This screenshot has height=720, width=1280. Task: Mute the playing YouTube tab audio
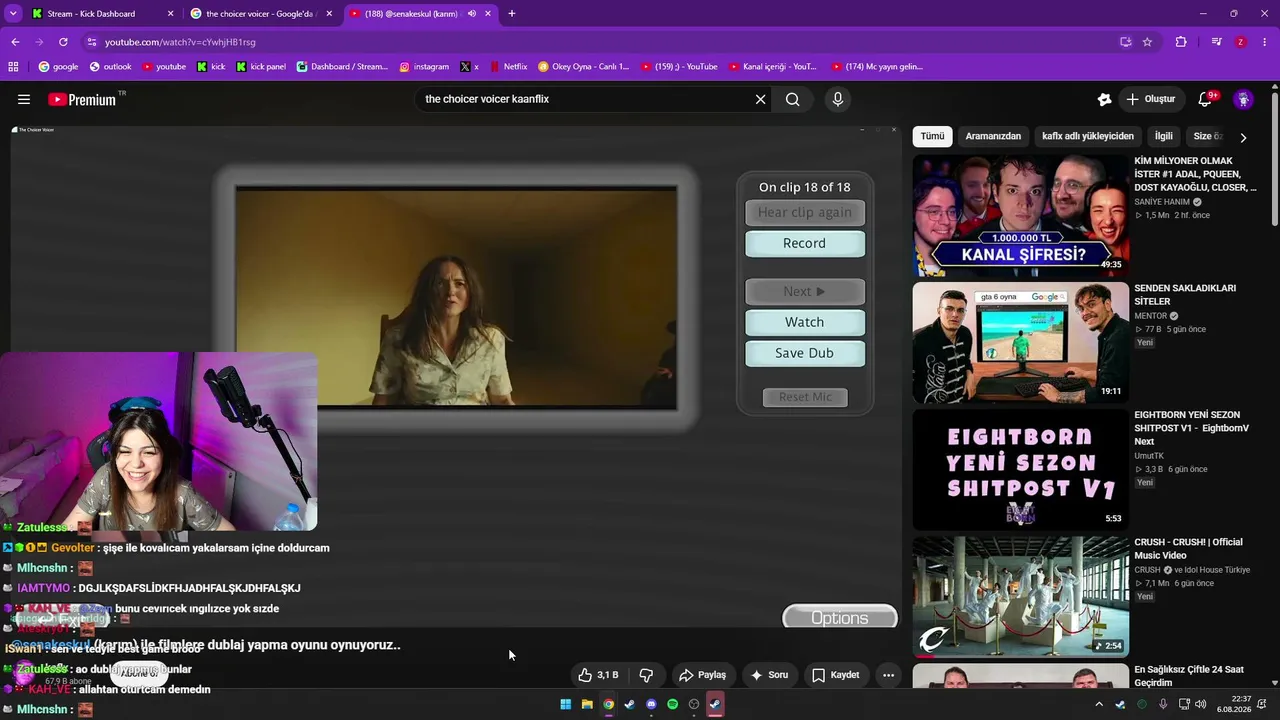(x=472, y=14)
